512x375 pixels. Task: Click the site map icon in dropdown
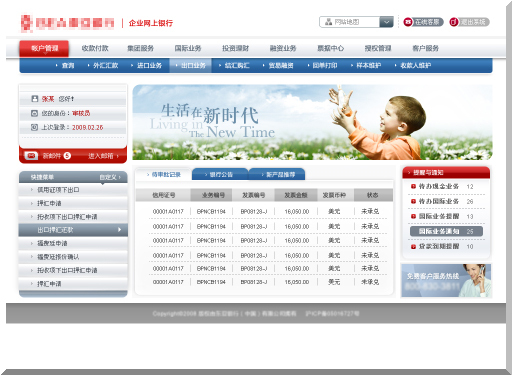click(328, 22)
